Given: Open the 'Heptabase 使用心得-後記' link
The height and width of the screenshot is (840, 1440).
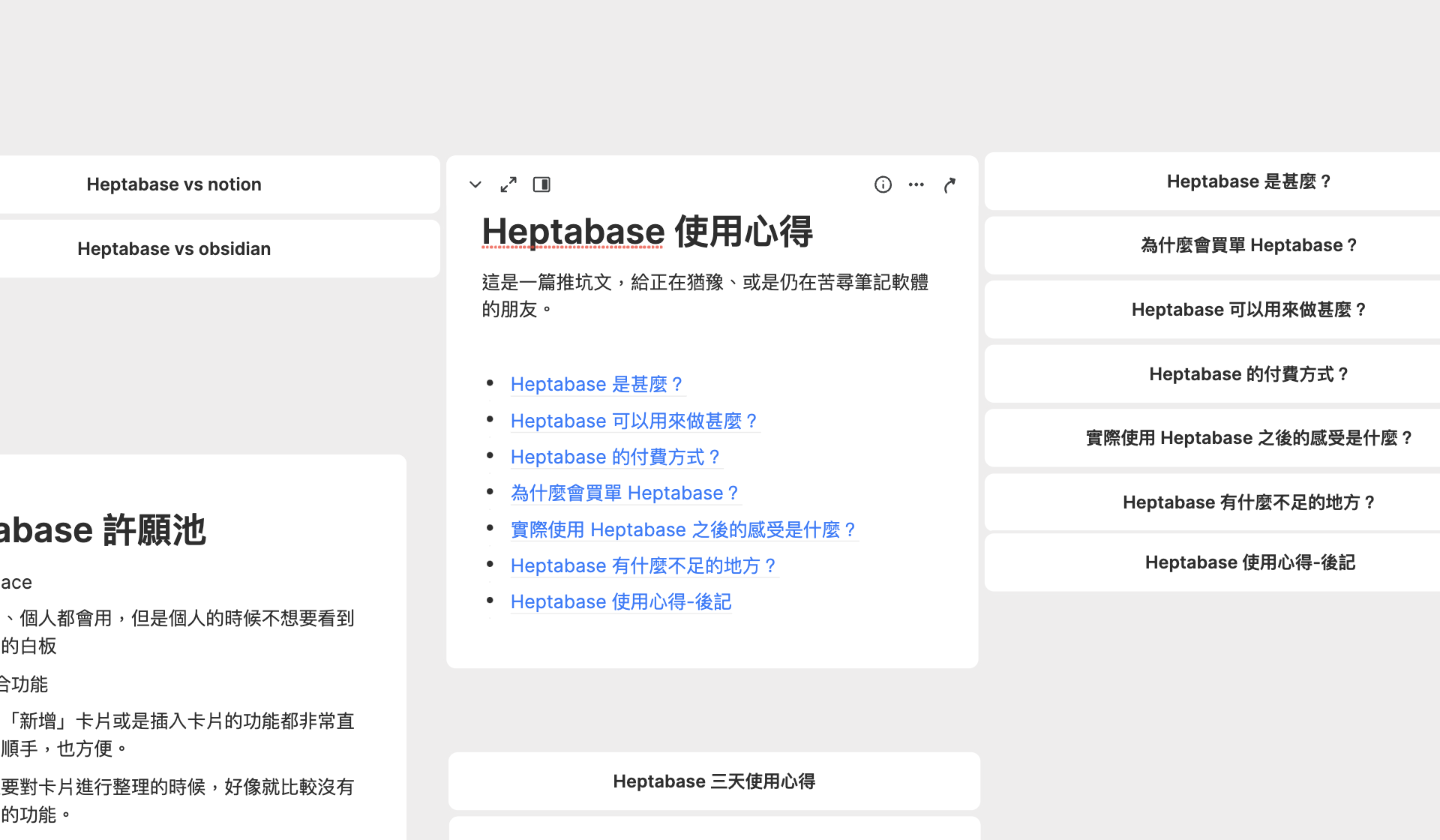Looking at the screenshot, I should tap(620, 601).
